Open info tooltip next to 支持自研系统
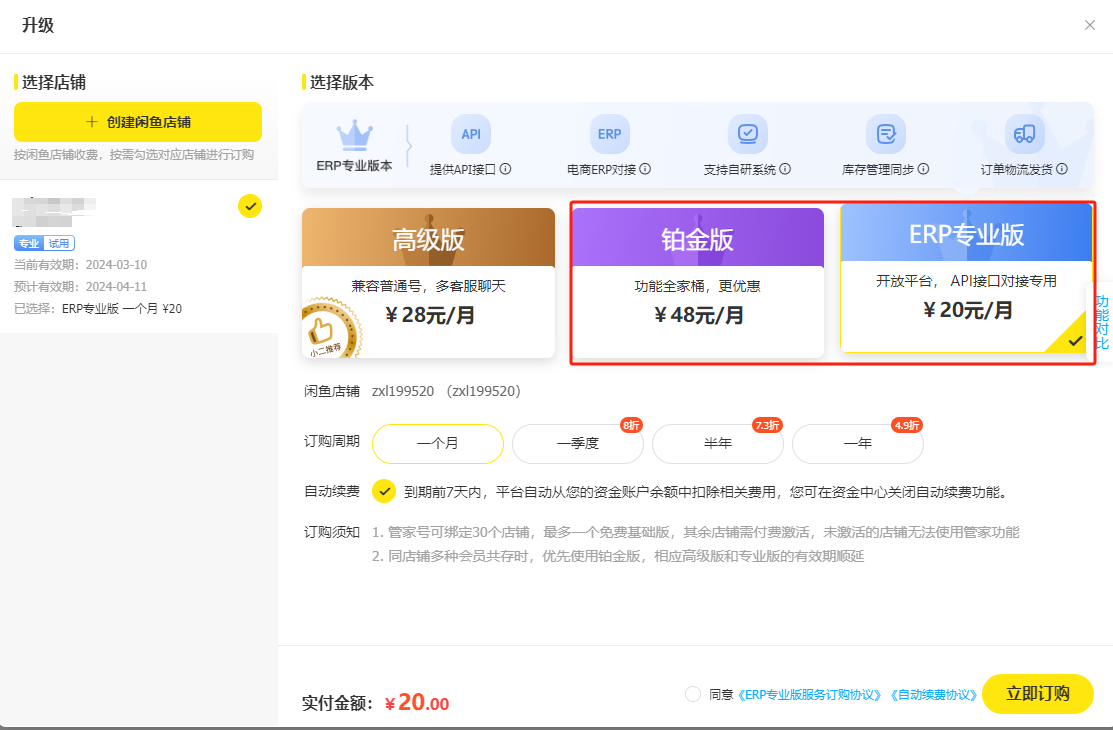This screenshot has height=730, width=1113. (x=785, y=169)
